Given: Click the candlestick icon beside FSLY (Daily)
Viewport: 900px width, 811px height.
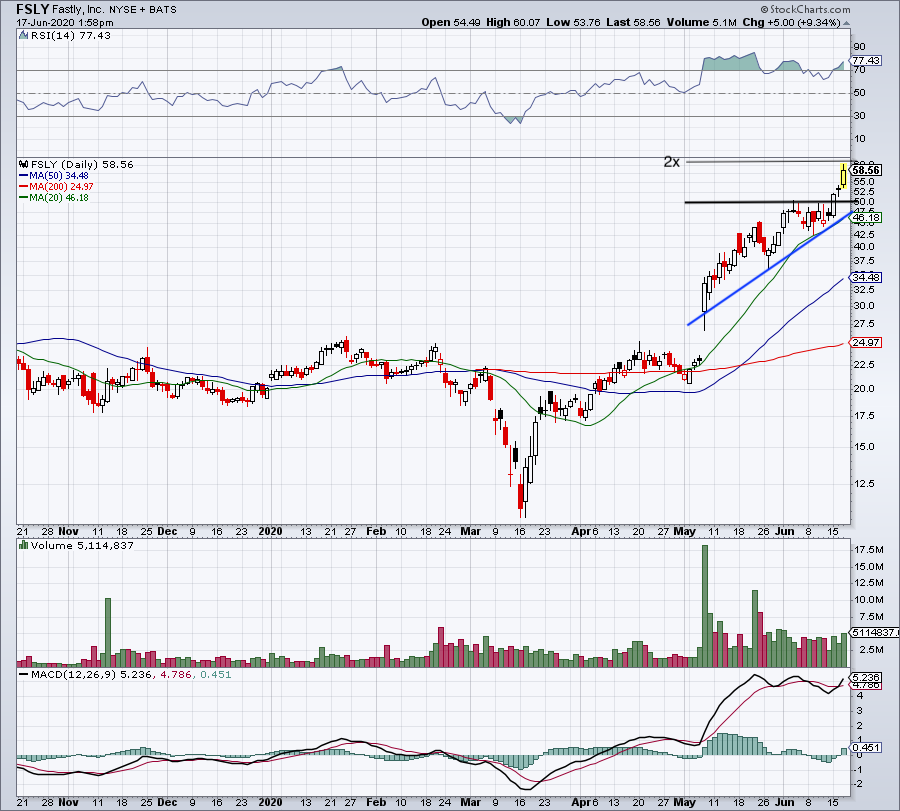Looking at the screenshot, I should pyautogui.click(x=24, y=164).
